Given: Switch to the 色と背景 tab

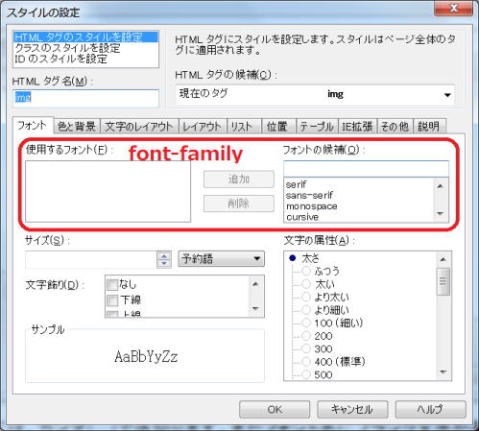Looking at the screenshot, I should 77,126.
